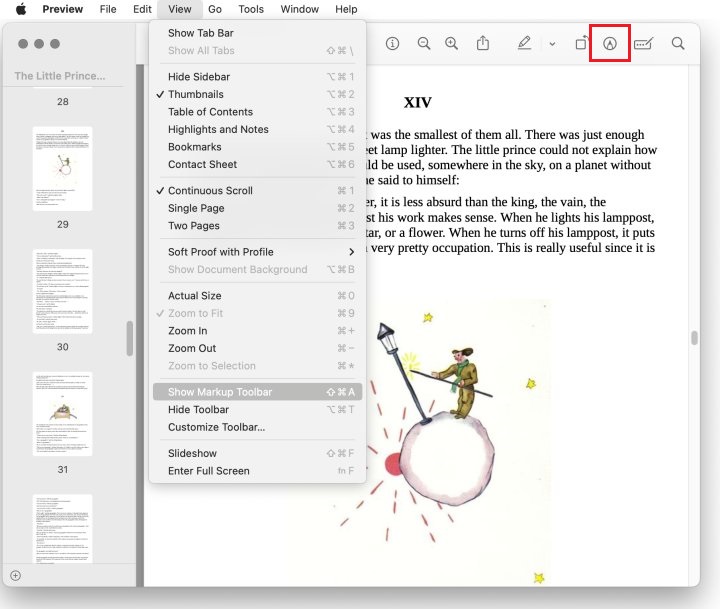Toggle the Markup toolbar icon
Image resolution: width=720 pixels, height=609 pixels.
610,44
